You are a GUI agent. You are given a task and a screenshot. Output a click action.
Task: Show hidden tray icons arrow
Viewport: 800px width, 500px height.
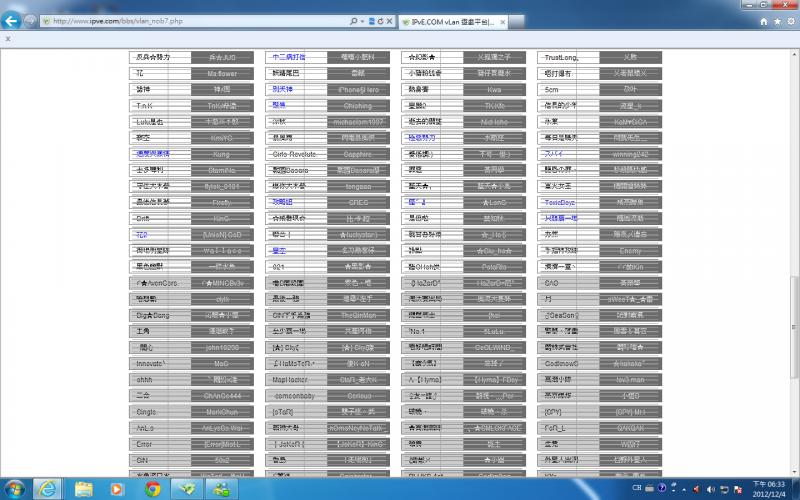684,490
